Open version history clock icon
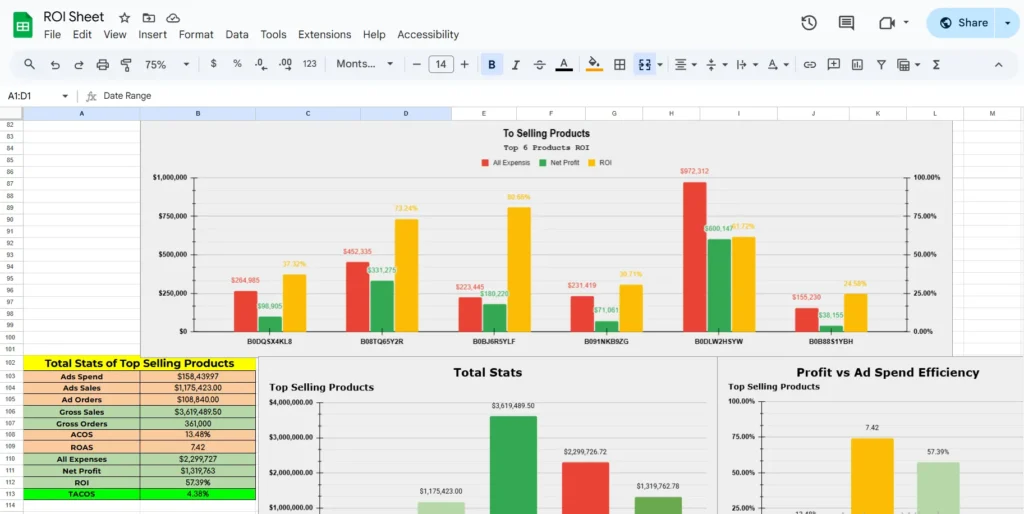 point(809,23)
